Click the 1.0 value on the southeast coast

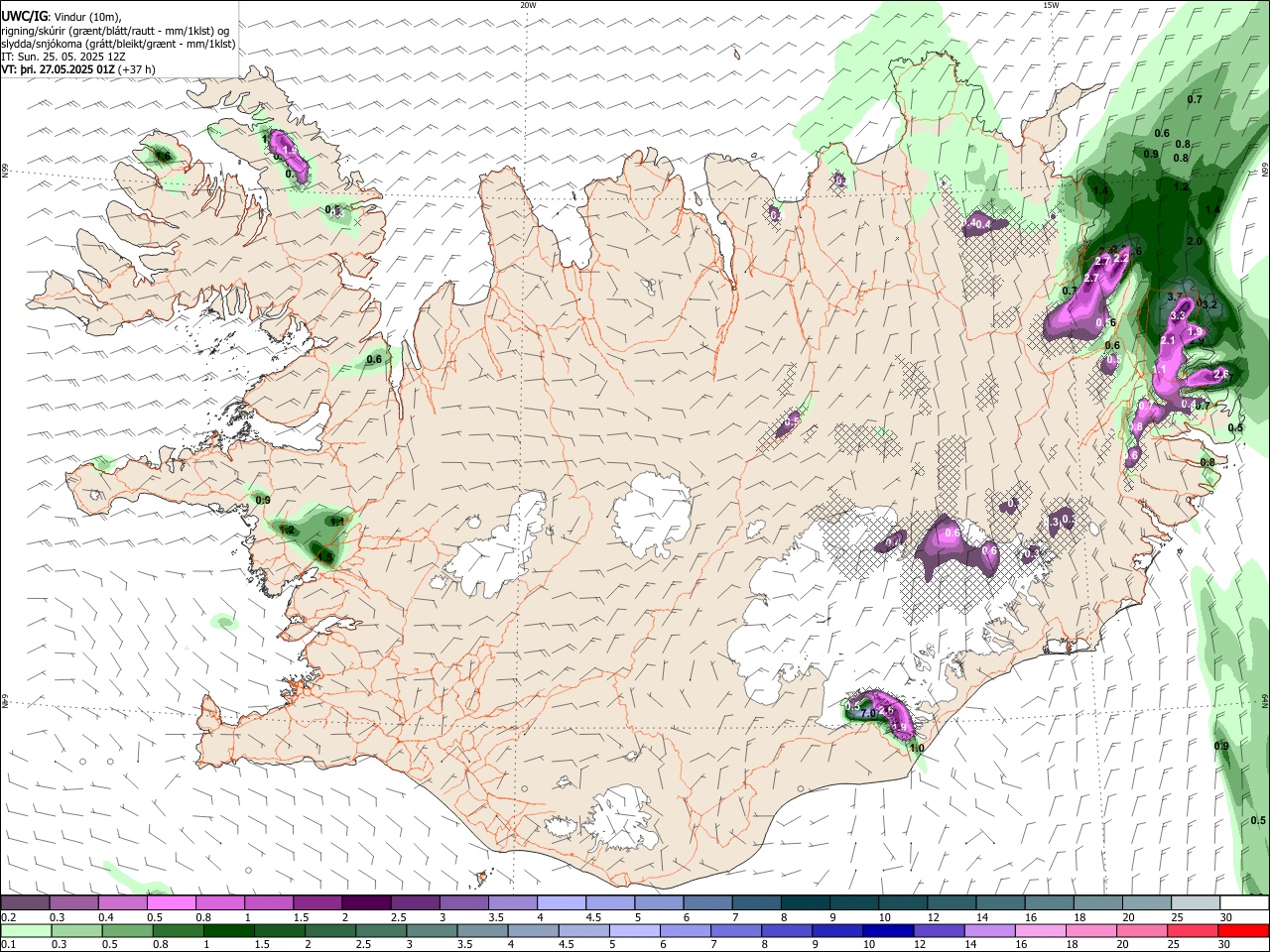(x=917, y=749)
